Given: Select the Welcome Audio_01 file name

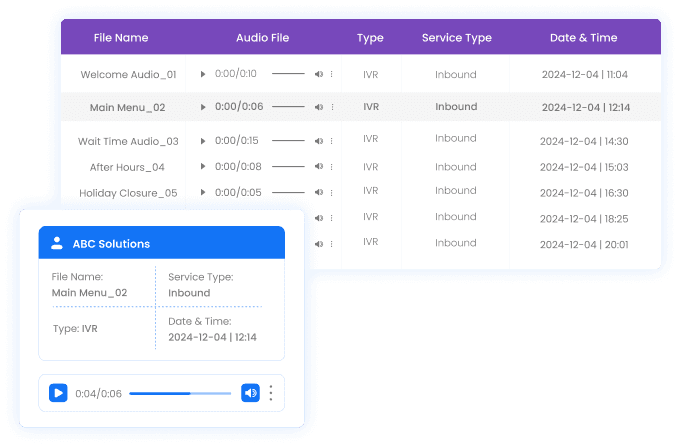Looking at the screenshot, I should tap(128, 75).
